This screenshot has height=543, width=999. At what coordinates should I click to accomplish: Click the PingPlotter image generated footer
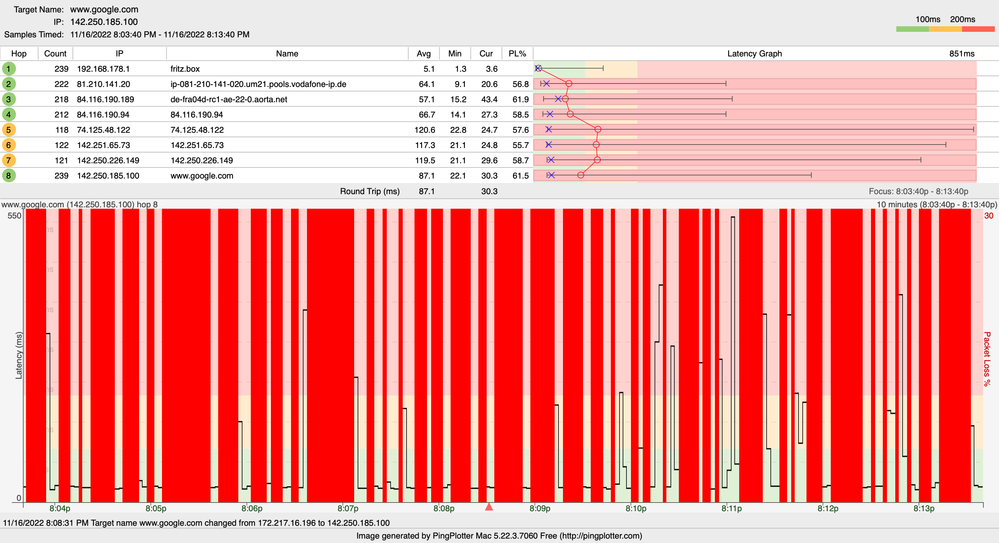[x=500, y=536]
